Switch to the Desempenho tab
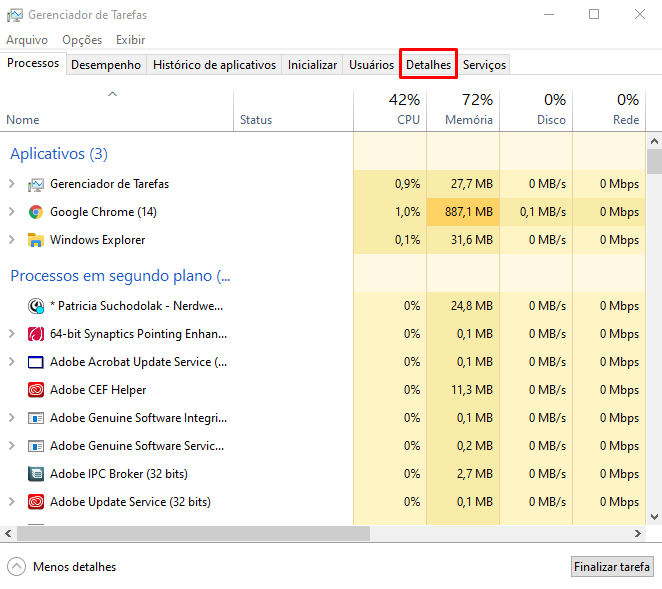 106,65
